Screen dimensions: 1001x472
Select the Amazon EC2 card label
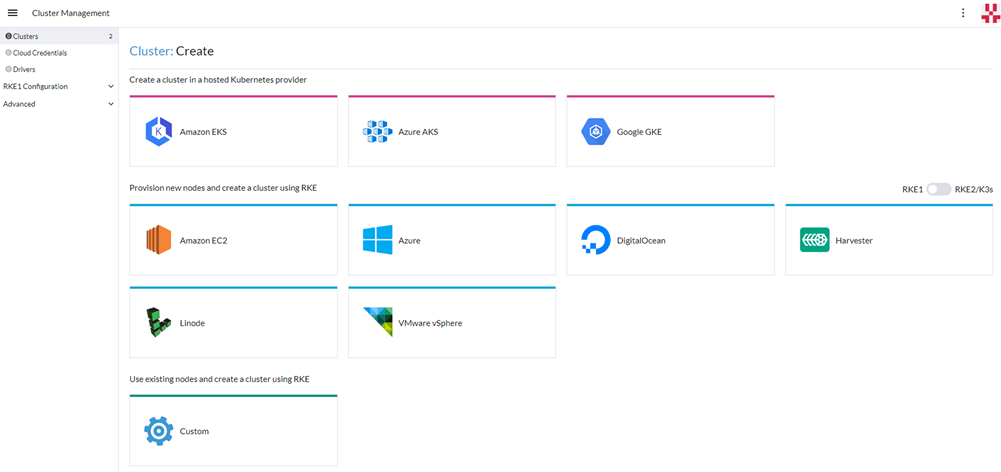pyautogui.click(x=203, y=241)
